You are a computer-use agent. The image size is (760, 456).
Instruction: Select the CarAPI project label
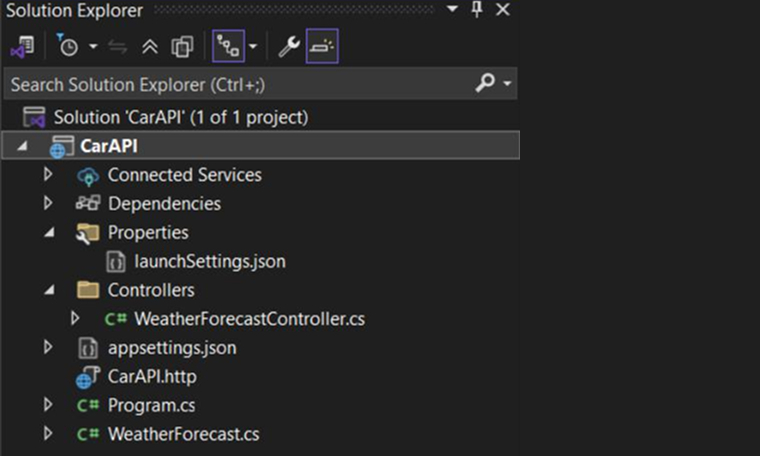click(x=109, y=146)
